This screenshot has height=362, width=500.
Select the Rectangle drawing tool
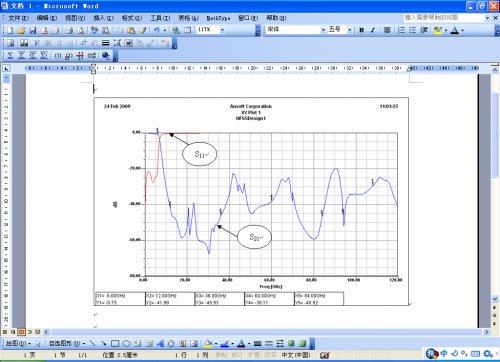[x=115, y=343]
